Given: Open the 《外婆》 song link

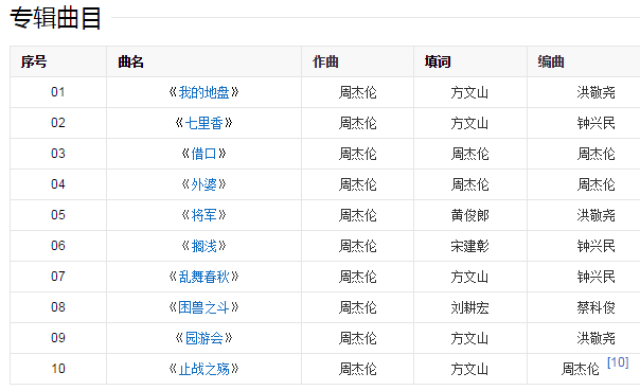Looking at the screenshot, I should (x=204, y=185).
